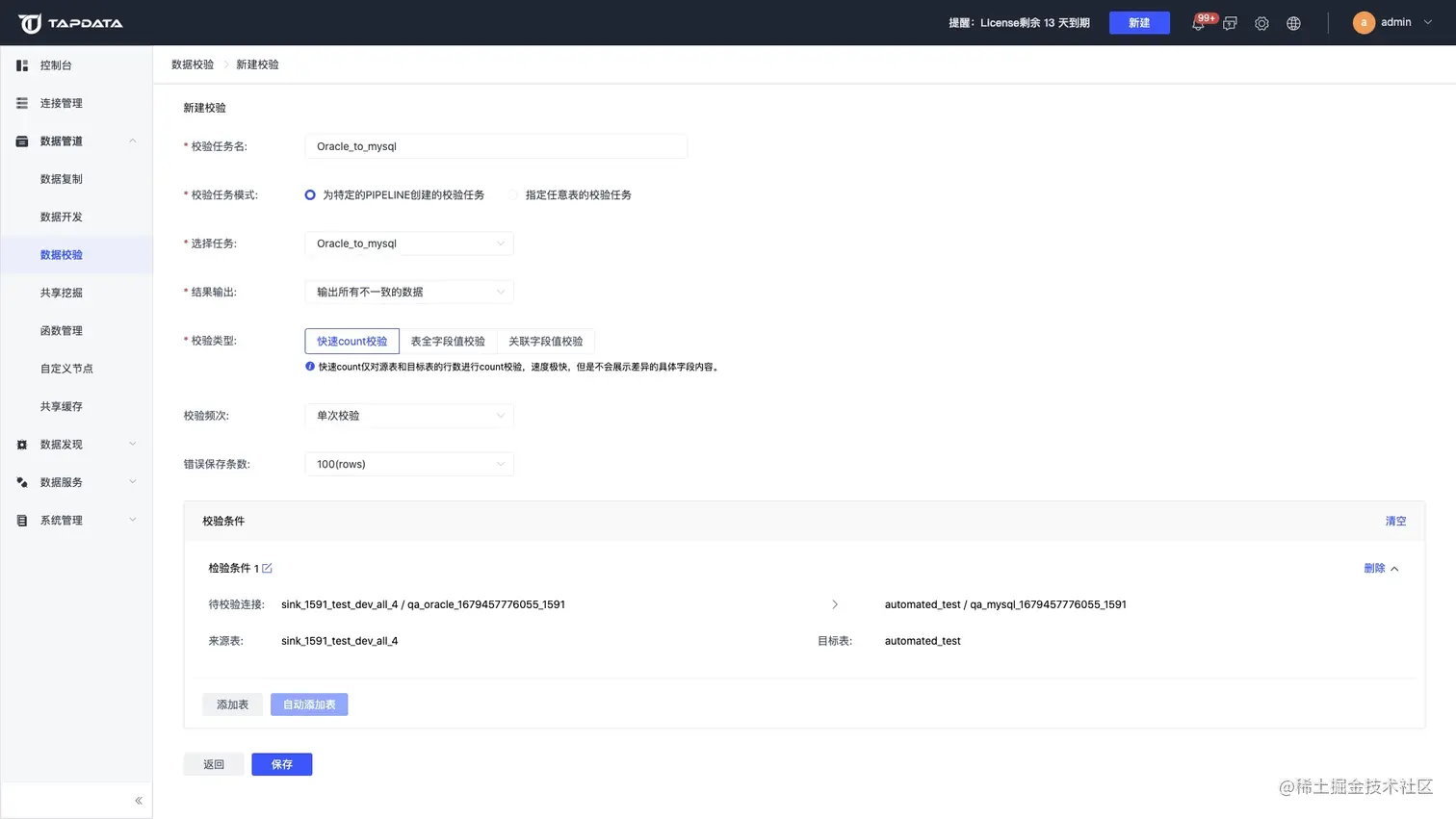Click the 数据管道 sidebar icon

[x=22, y=141]
